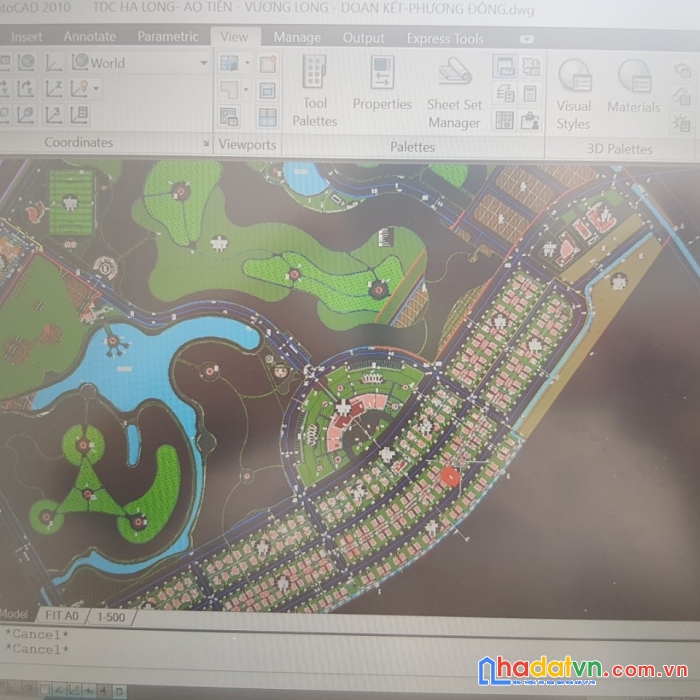Switch to Express Tools tab
The image size is (700, 700).
pos(445,39)
